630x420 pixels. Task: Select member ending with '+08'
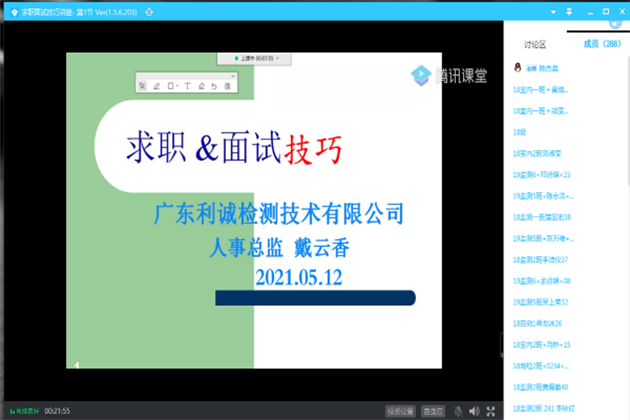(x=542, y=281)
